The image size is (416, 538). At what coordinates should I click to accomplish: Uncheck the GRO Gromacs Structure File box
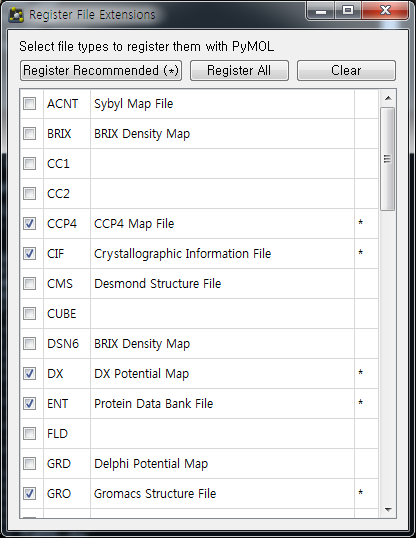point(30,494)
